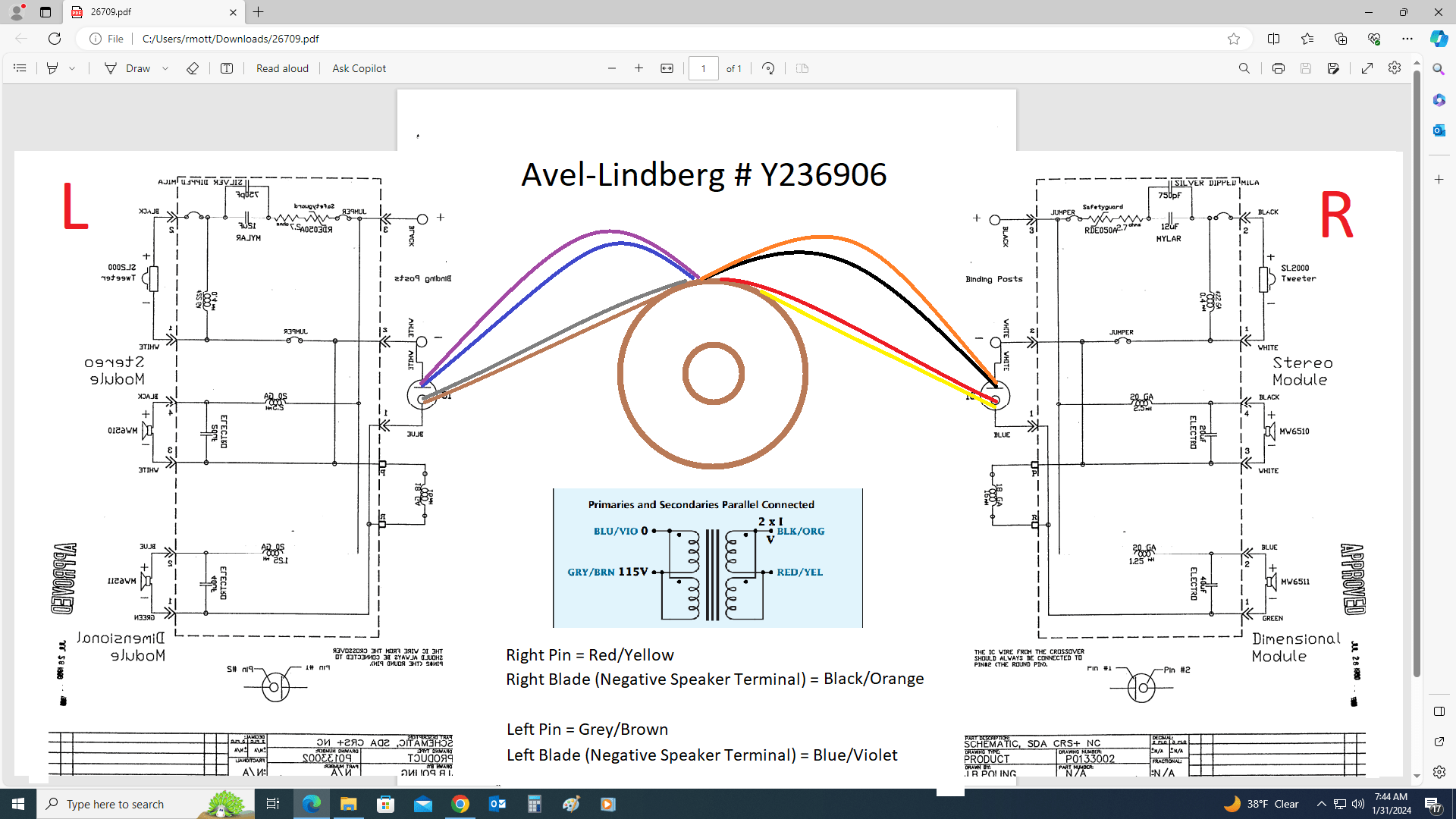Open sidebar settings gear at bottom
This screenshot has width=1456, height=819.
pyautogui.click(x=1439, y=772)
